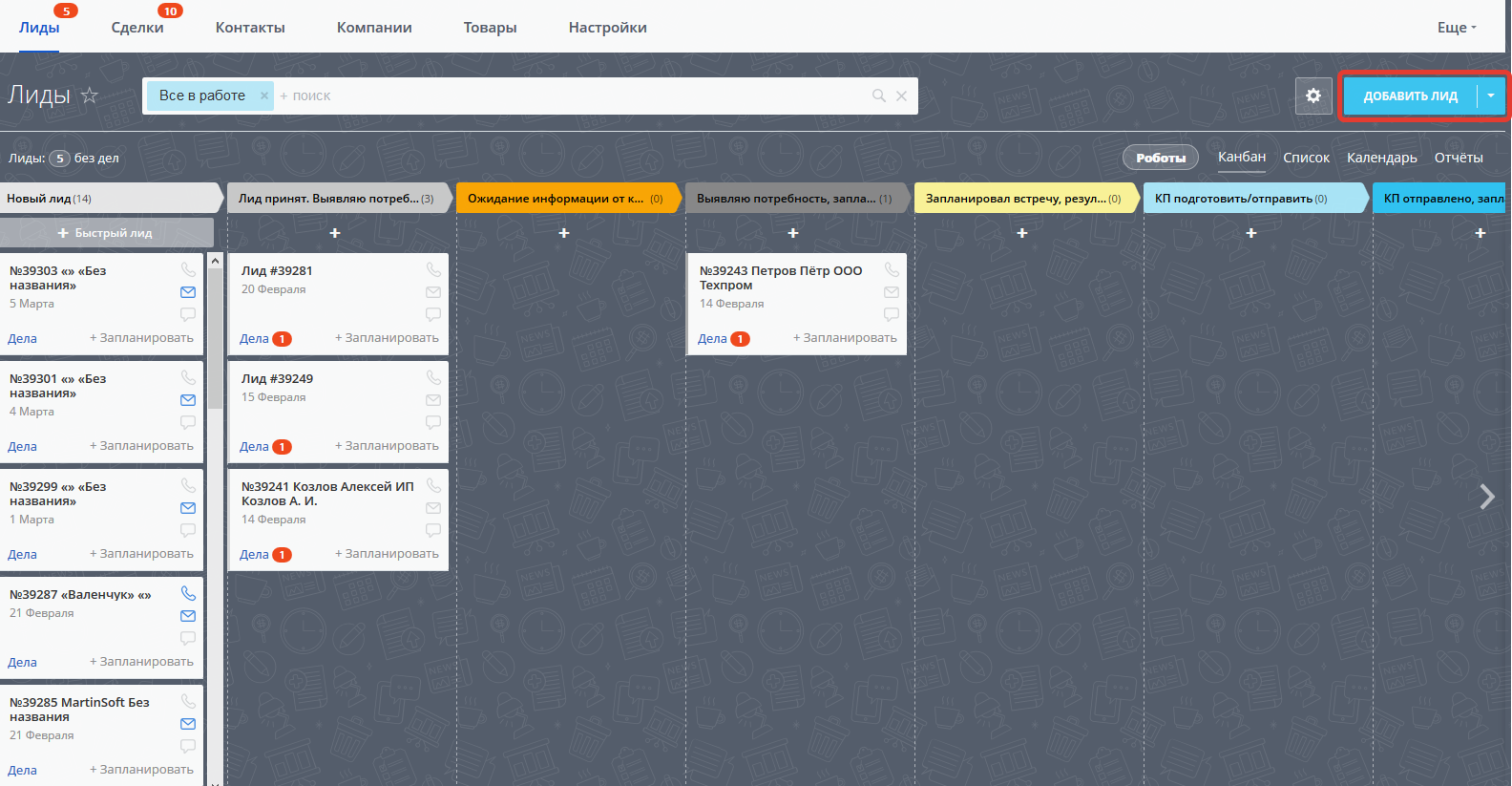Screen dimensions: 1512x786
Task: Click mail icon on lead №39301
Action: coord(188,400)
